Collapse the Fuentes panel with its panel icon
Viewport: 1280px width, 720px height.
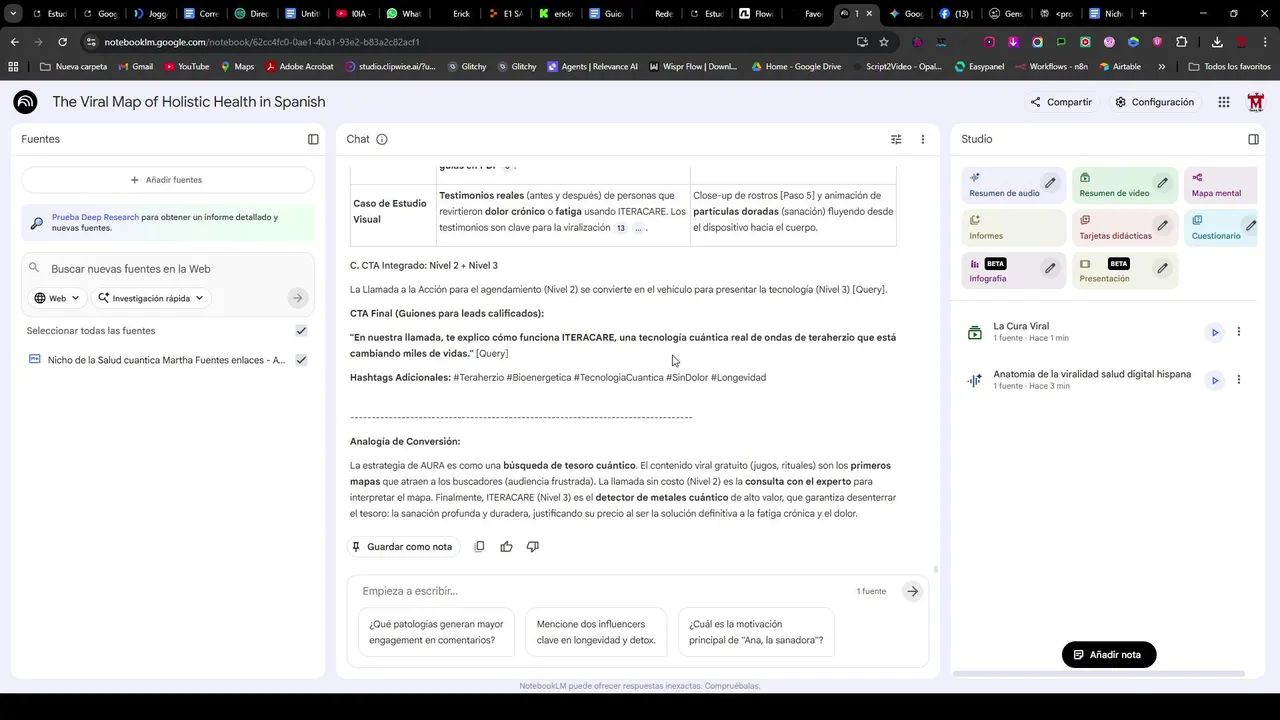313,139
